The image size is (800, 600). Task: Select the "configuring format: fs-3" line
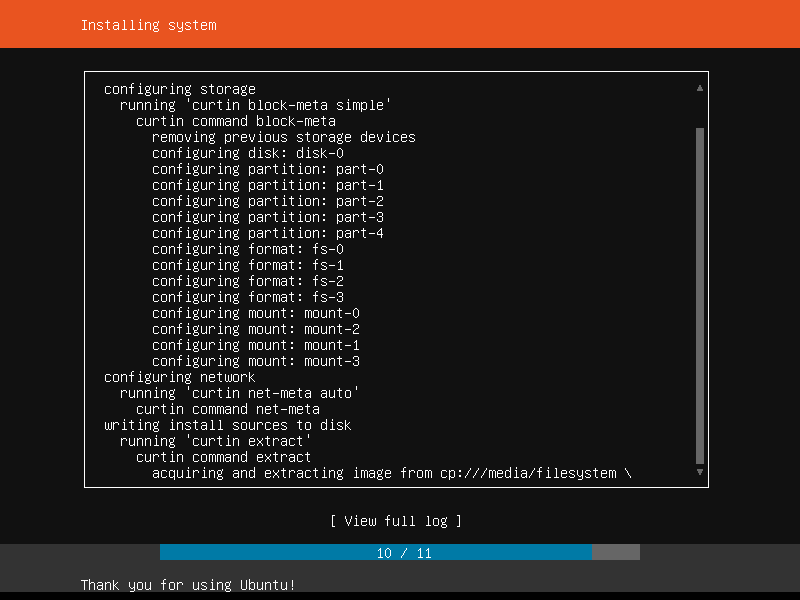coord(248,297)
